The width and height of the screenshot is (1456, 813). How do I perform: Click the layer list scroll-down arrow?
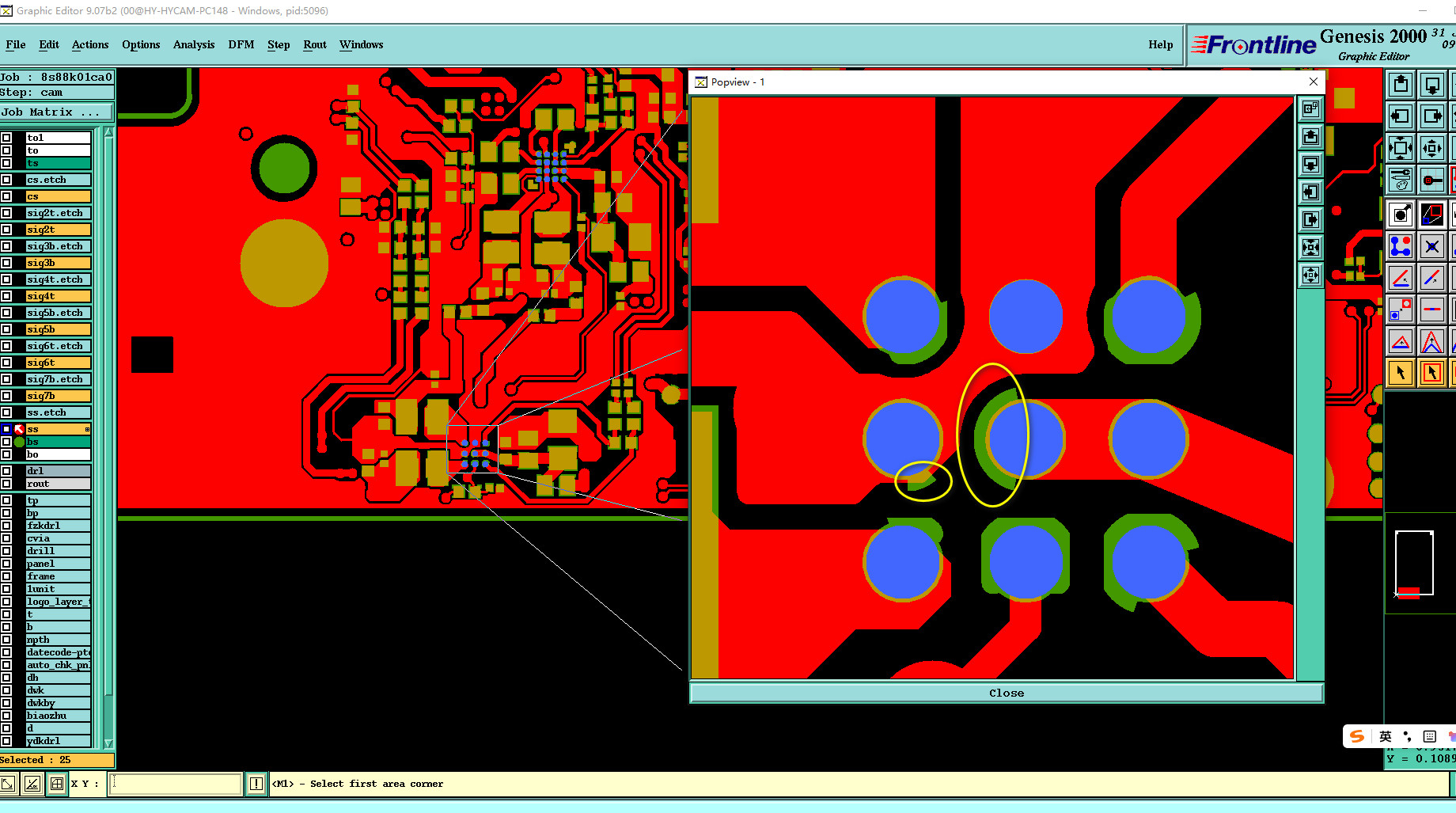[108, 743]
